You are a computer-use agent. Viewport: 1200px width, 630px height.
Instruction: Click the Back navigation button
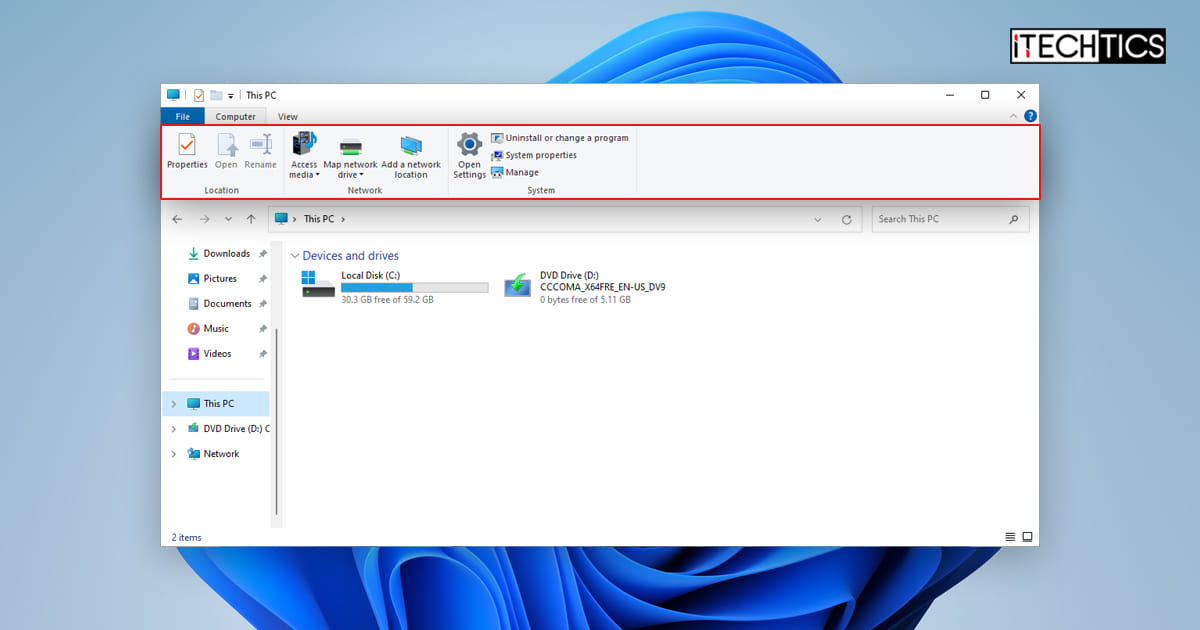(x=178, y=218)
